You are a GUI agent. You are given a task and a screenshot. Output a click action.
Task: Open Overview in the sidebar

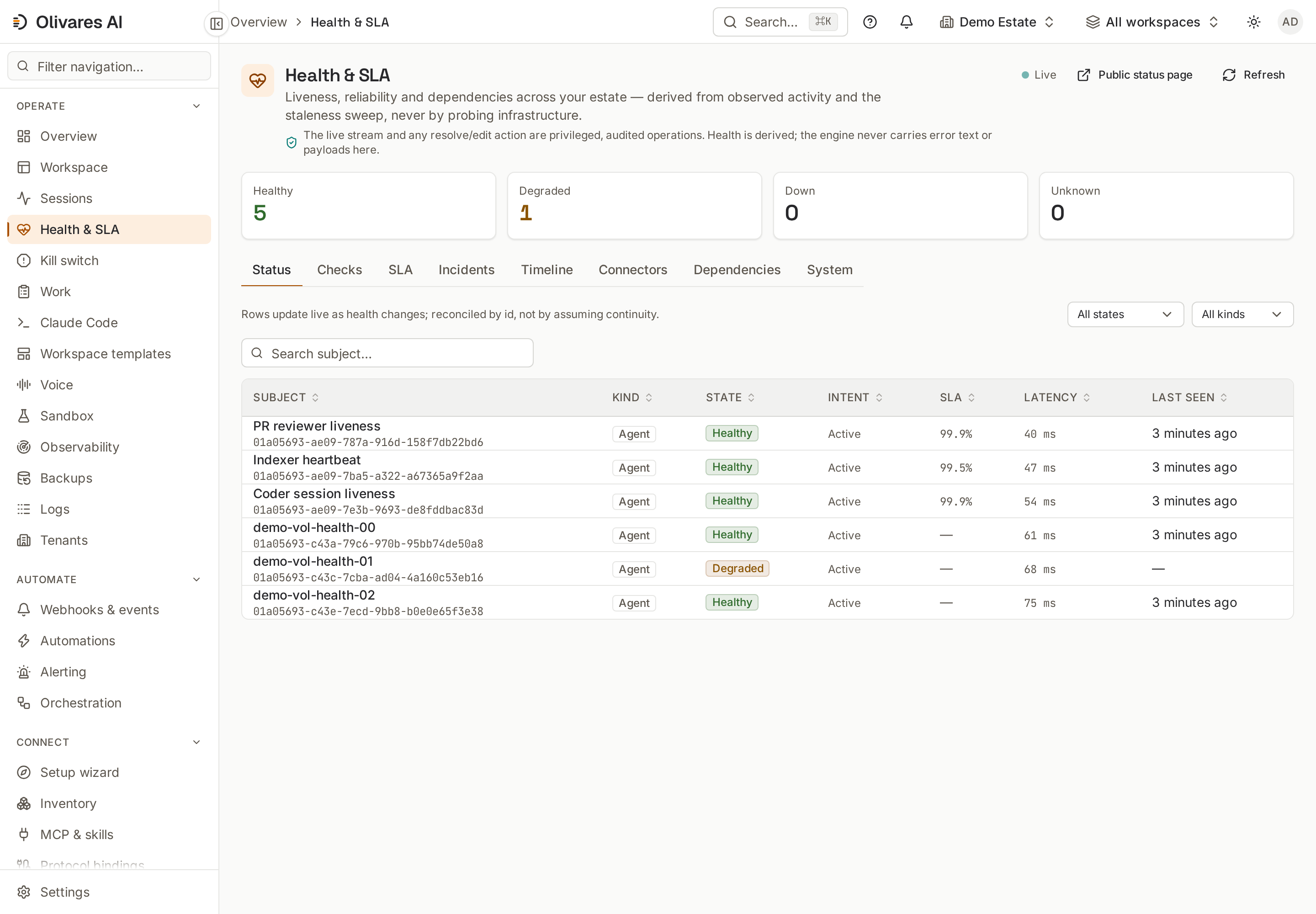point(109,136)
